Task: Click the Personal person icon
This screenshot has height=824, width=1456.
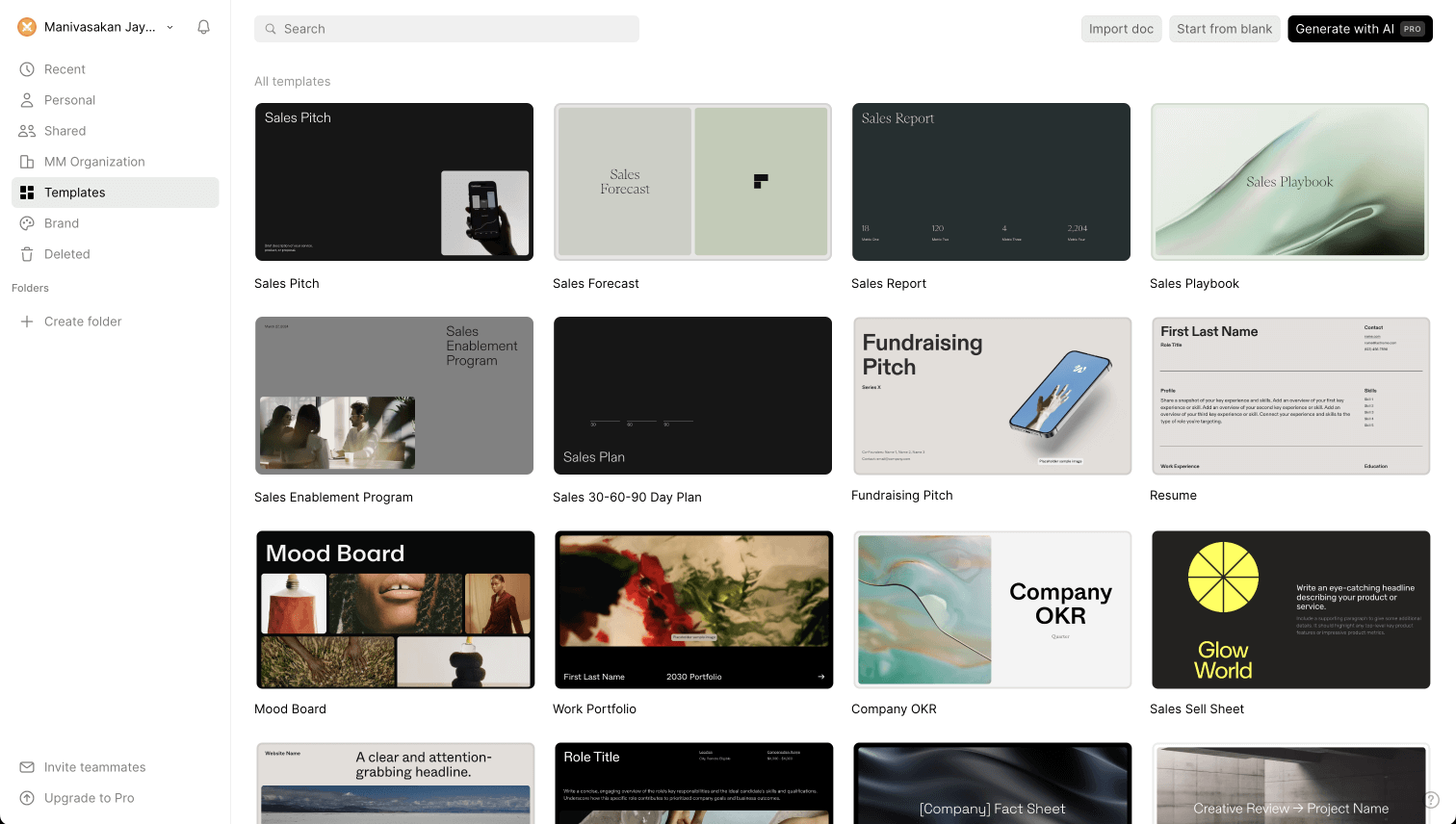Action: click(x=27, y=100)
